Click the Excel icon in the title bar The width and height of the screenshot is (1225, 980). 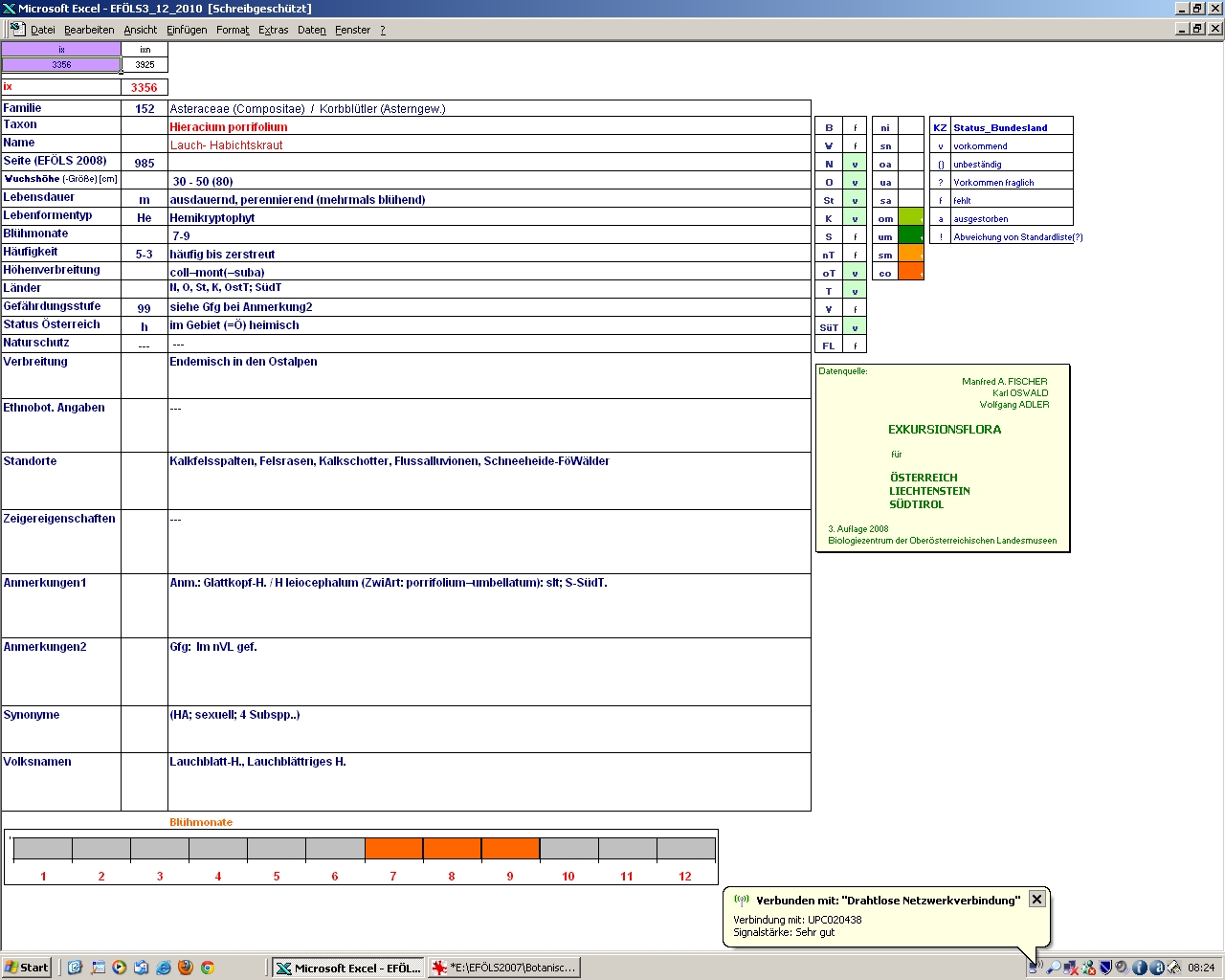(x=9, y=9)
